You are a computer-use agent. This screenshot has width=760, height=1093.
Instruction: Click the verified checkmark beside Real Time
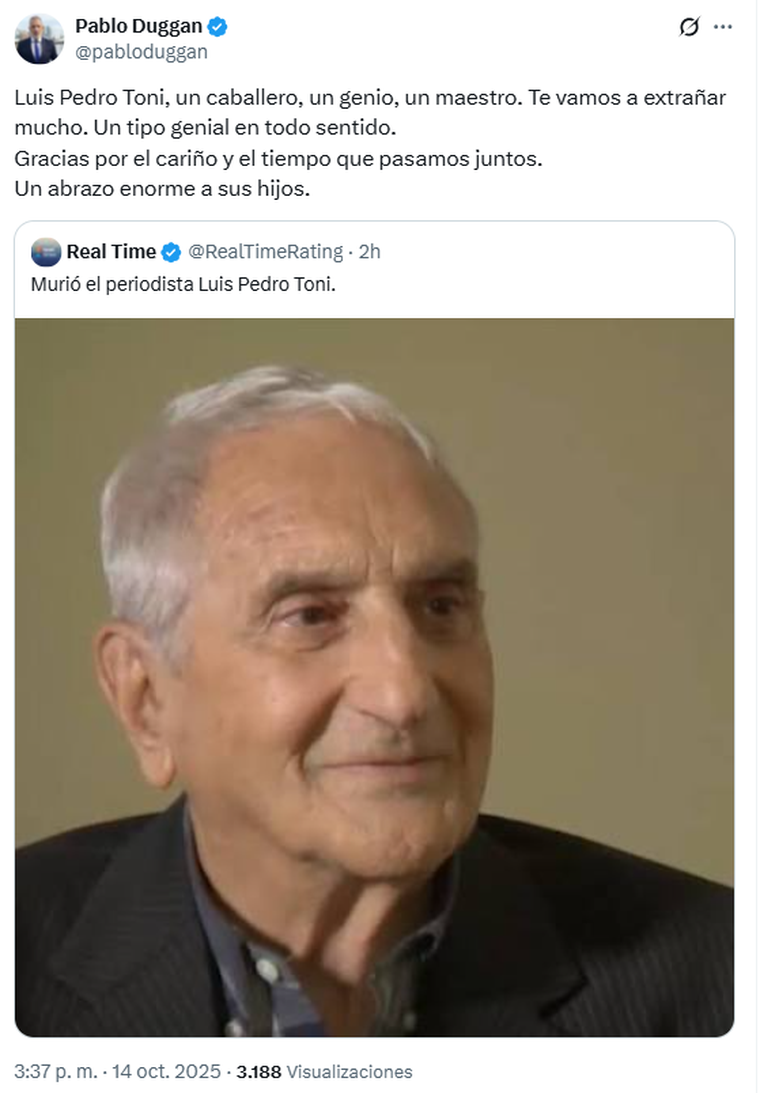click(172, 252)
